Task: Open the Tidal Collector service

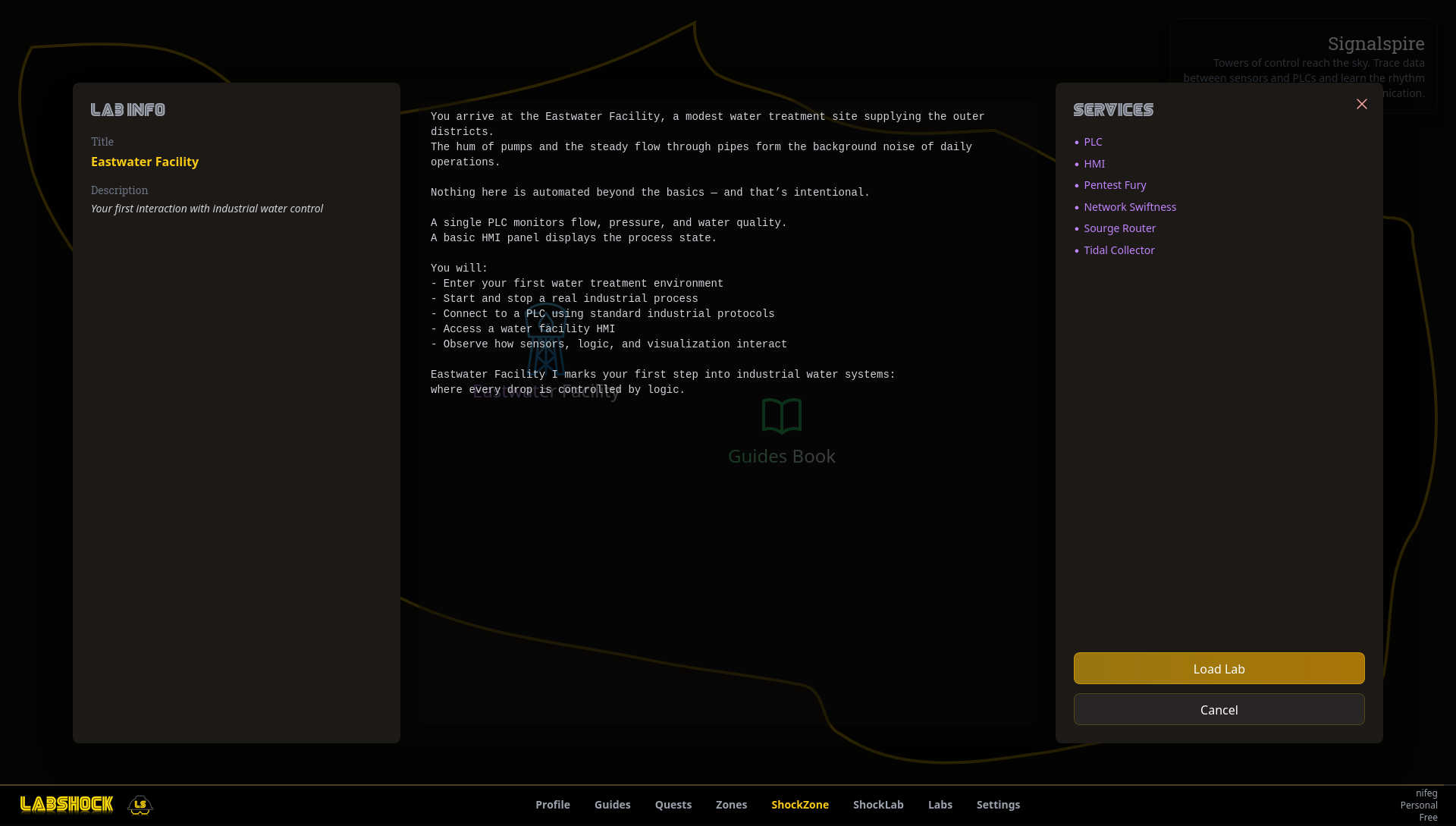Action: [x=1119, y=250]
